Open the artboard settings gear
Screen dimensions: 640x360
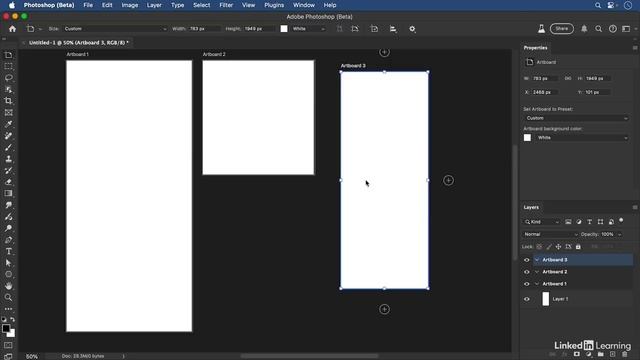coord(412,29)
